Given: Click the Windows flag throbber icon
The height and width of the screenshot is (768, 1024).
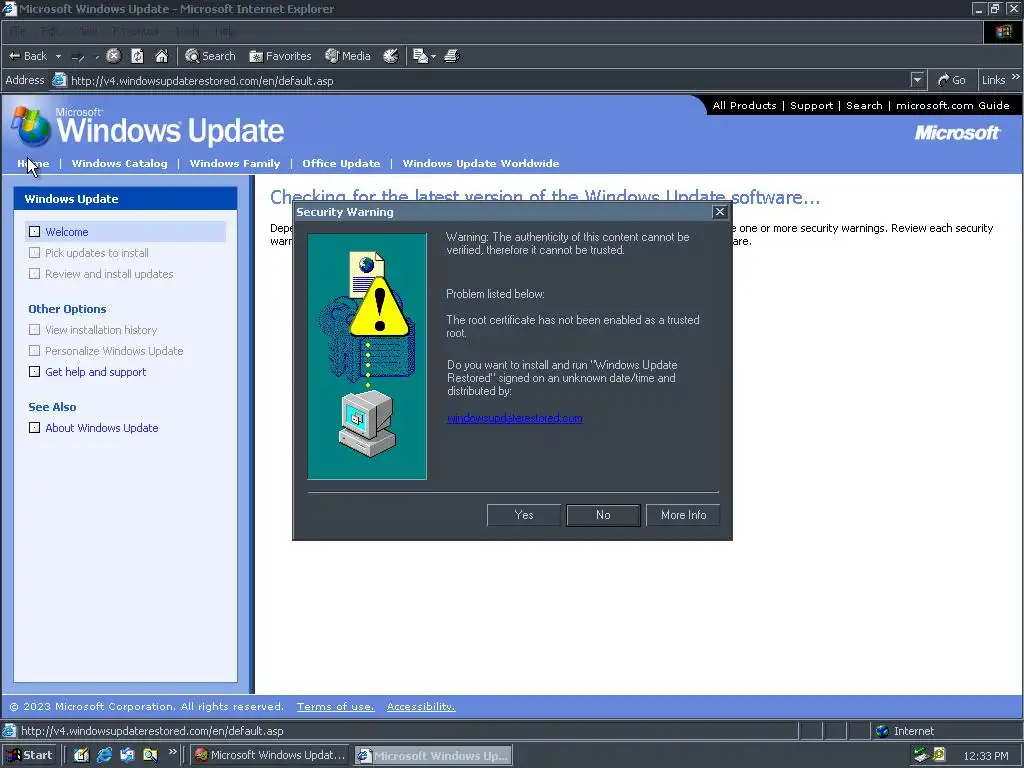Looking at the screenshot, I should 1003,31.
